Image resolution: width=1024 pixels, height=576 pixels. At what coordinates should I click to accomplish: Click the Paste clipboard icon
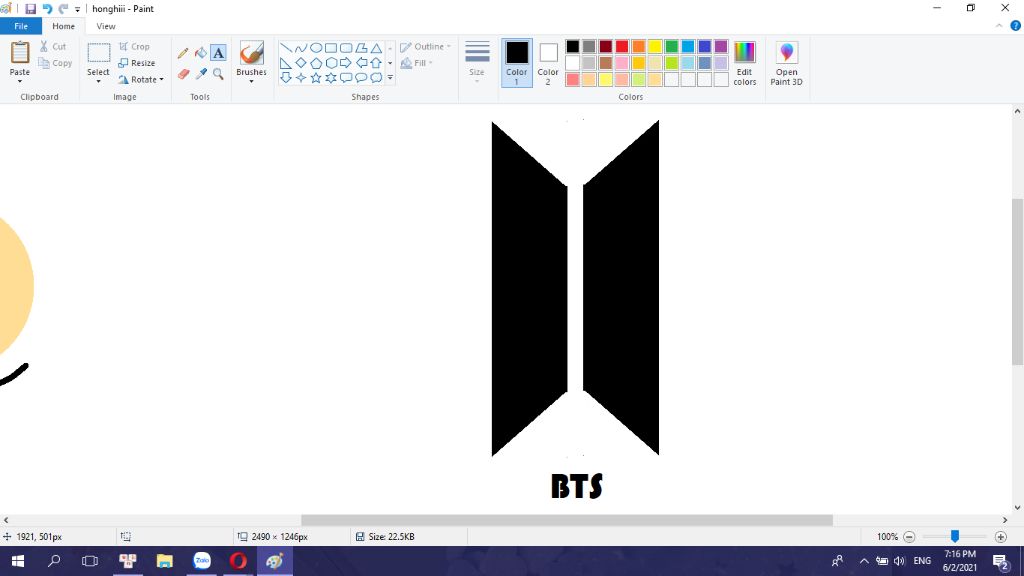coord(20,52)
